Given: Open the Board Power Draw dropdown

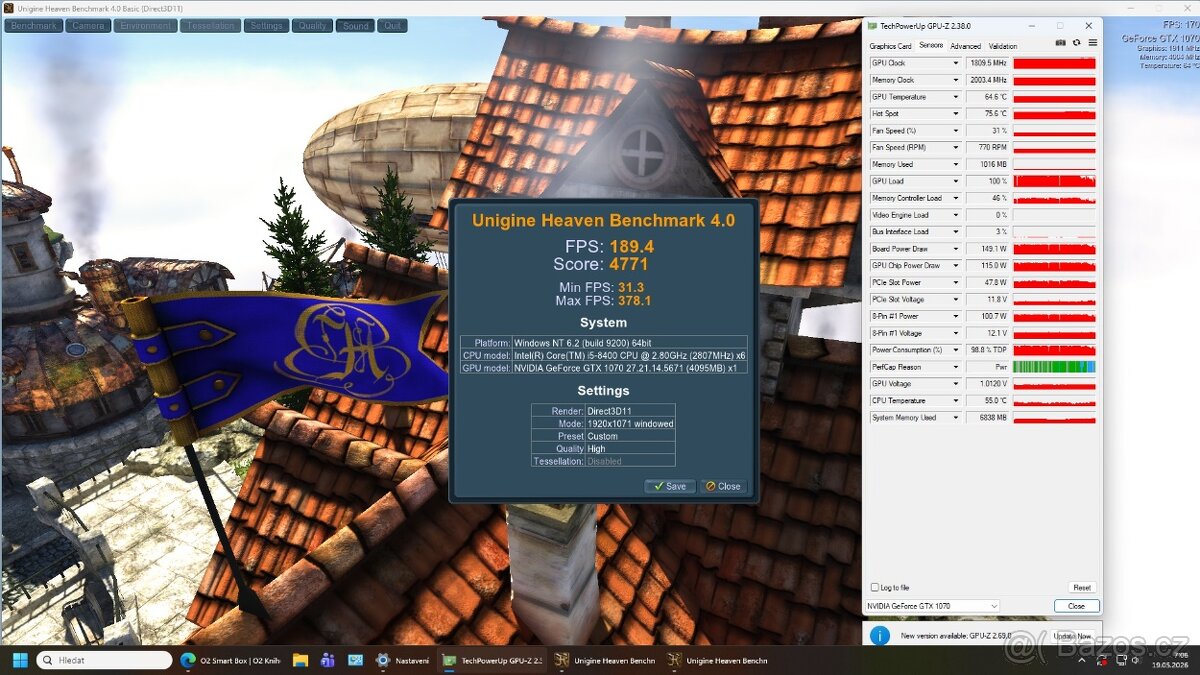Looking at the screenshot, I should pos(955,249).
